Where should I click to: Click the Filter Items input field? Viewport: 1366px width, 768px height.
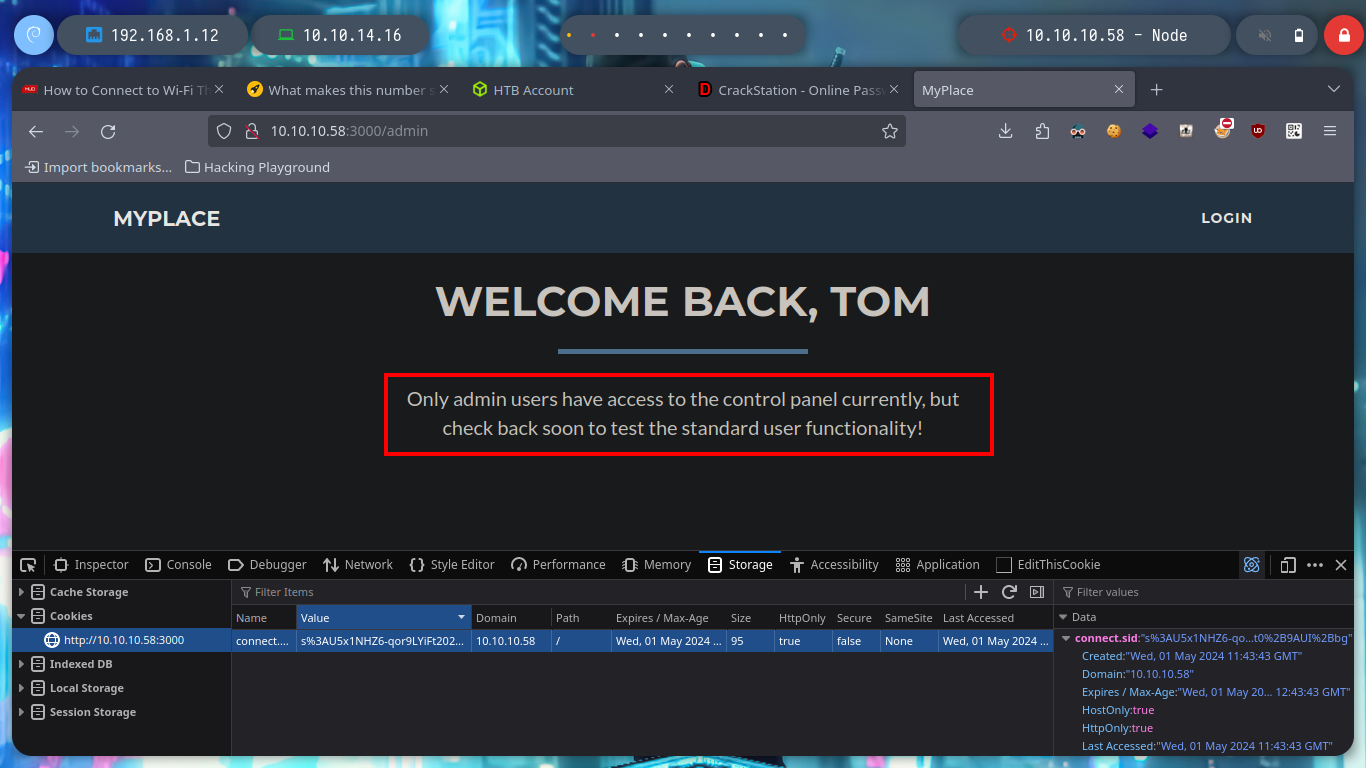[600, 592]
